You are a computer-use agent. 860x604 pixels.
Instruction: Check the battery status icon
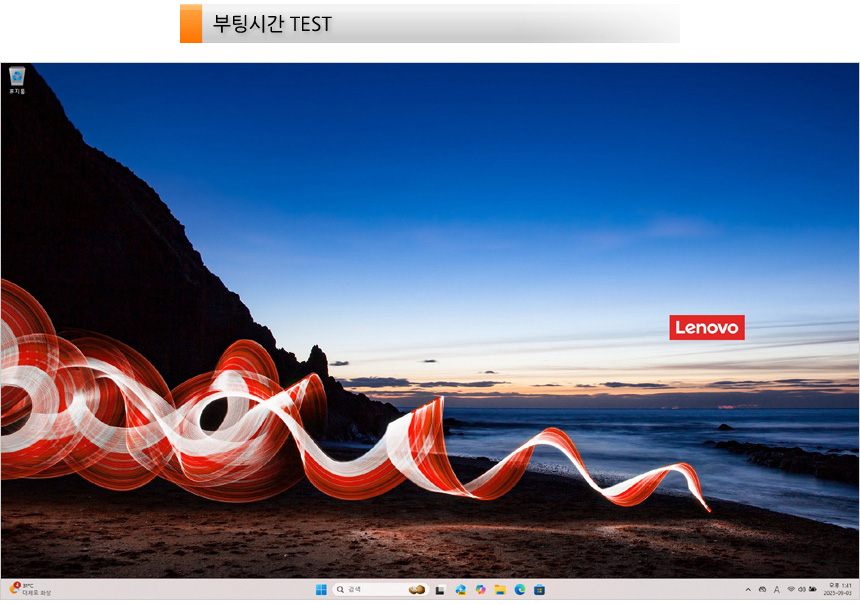813,589
